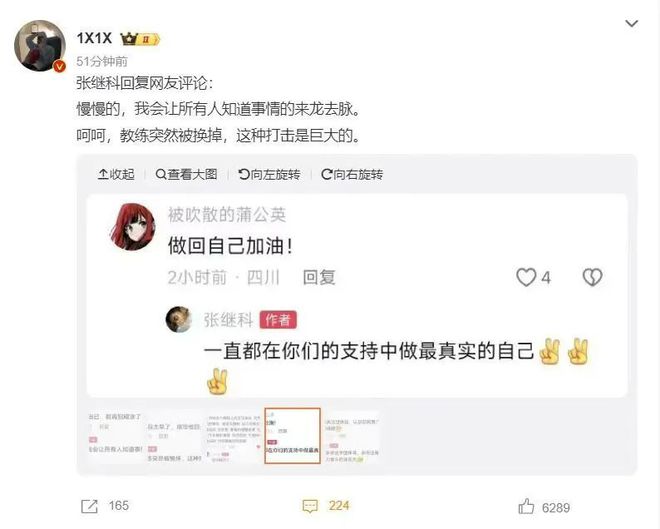This screenshot has width=660, height=529.
Task: Like the comment with the heart icon
Action: pyautogui.click(x=526, y=277)
